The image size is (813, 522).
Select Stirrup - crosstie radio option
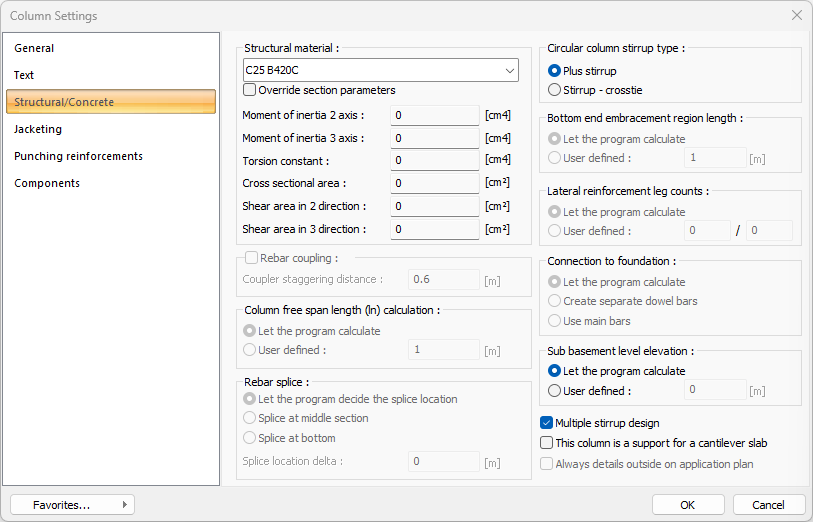[x=555, y=90]
